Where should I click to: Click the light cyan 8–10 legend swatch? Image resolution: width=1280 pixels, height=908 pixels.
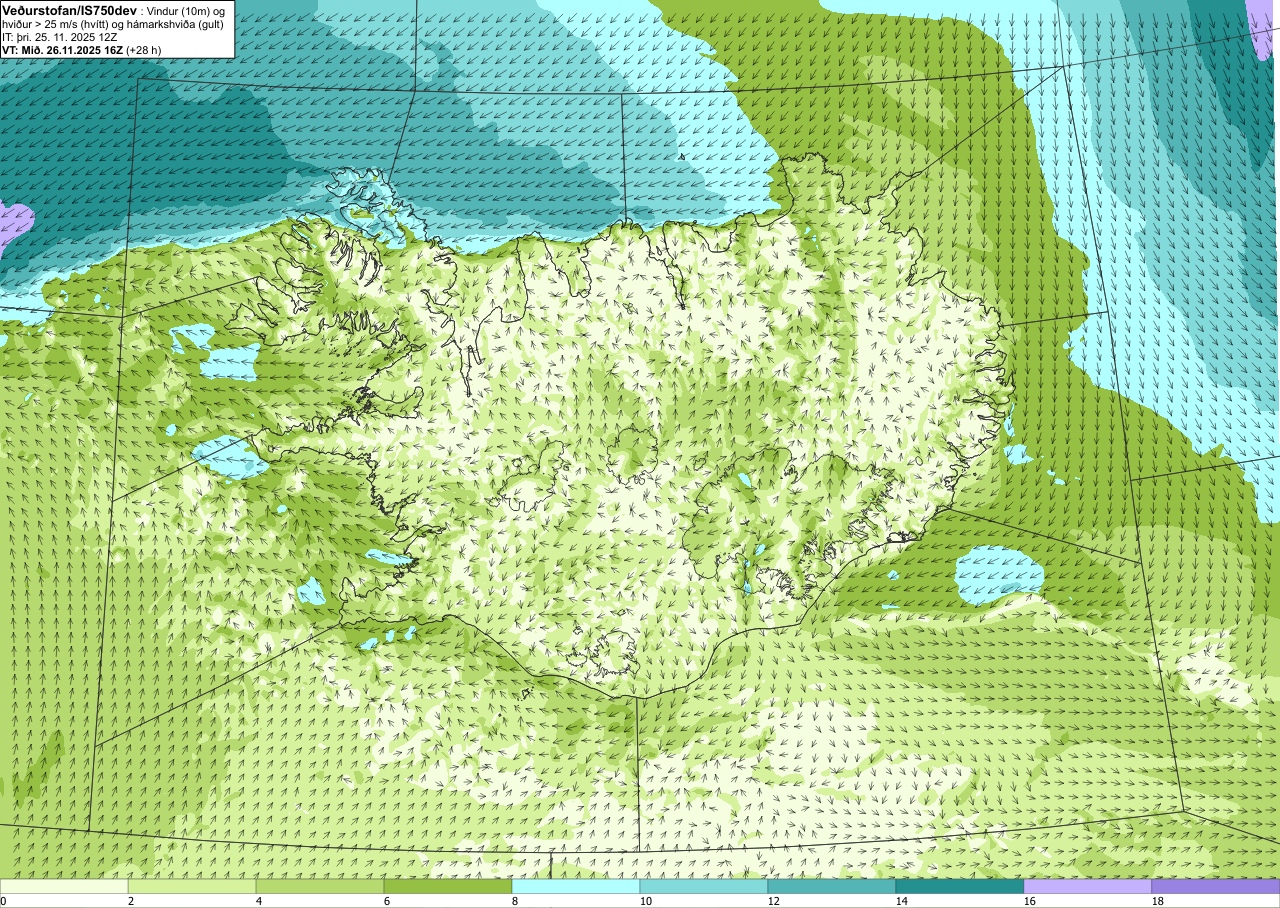pyautogui.click(x=576, y=886)
